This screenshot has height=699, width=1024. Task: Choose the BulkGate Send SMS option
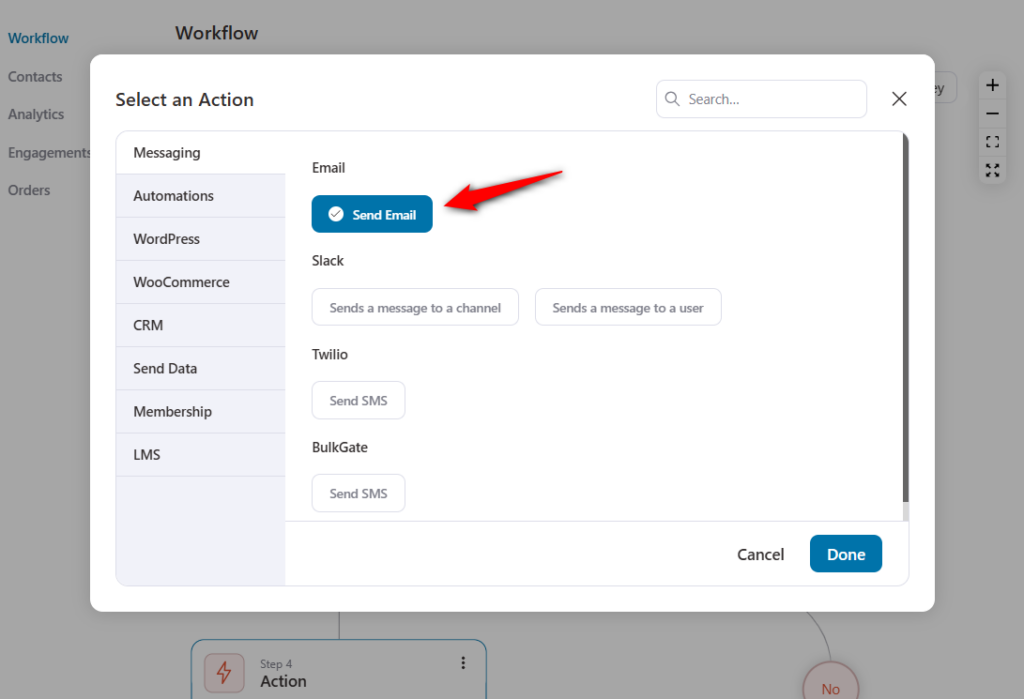point(358,493)
